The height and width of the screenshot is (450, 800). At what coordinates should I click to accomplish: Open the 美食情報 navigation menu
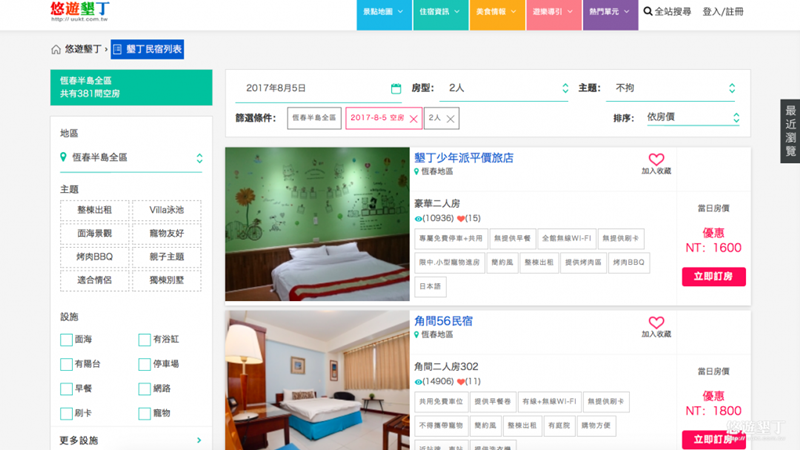(x=497, y=12)
